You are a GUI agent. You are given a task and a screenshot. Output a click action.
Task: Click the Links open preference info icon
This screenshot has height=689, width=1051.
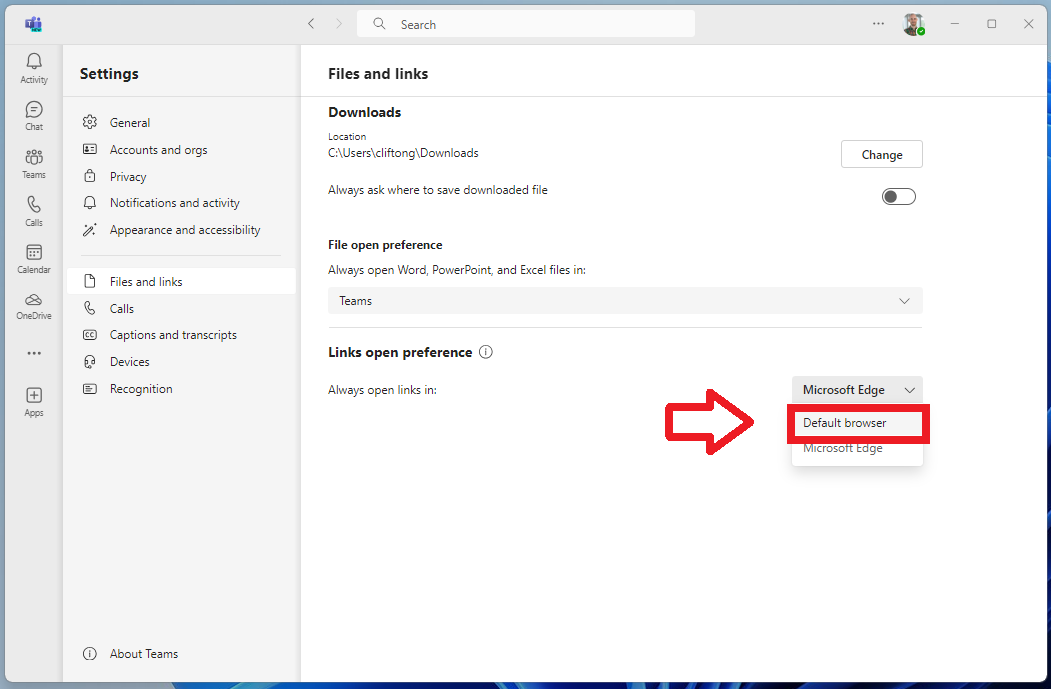[486, 352]
